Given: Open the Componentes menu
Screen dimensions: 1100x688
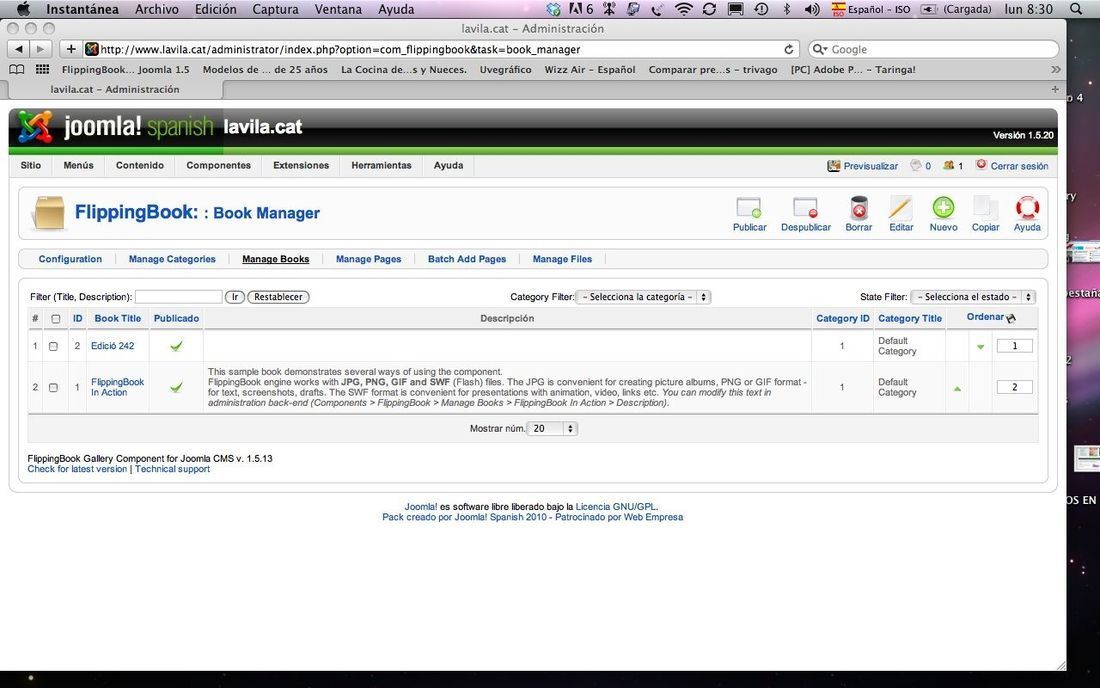Looking at the screenshot, I should (218, 166).
